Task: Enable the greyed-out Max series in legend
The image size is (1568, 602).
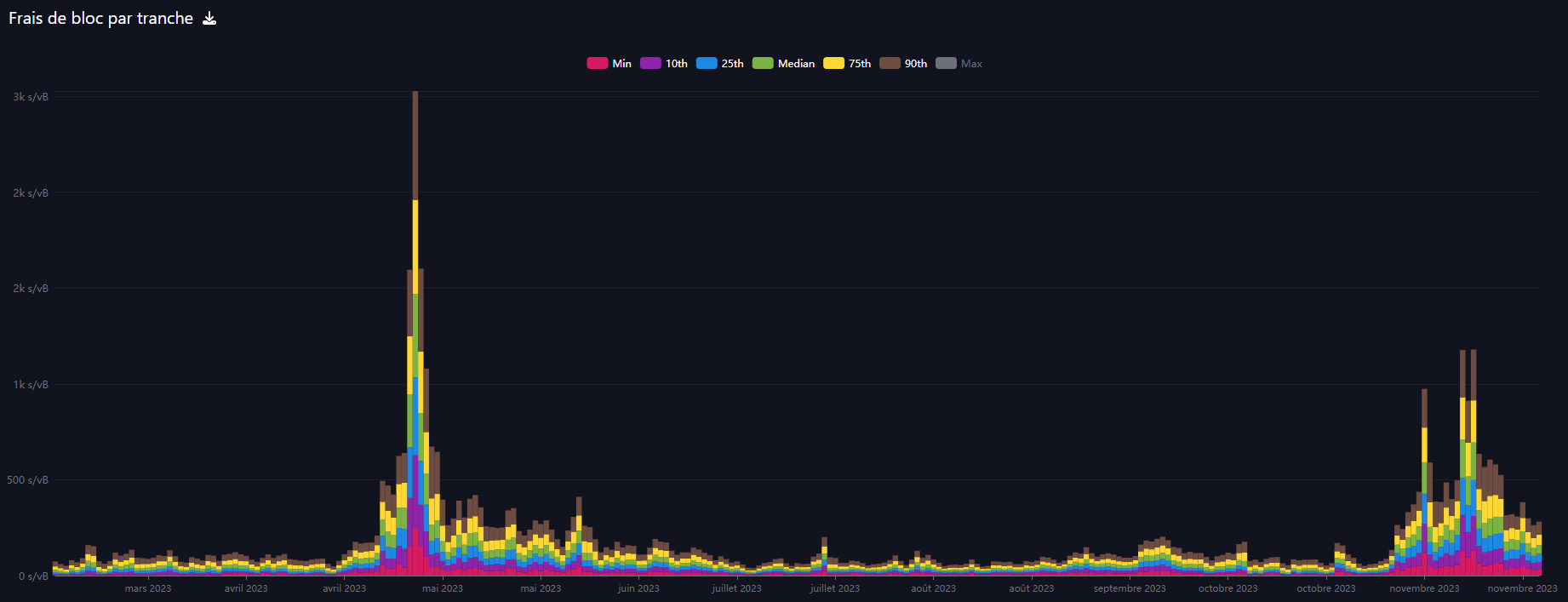Action: point(946,63)
